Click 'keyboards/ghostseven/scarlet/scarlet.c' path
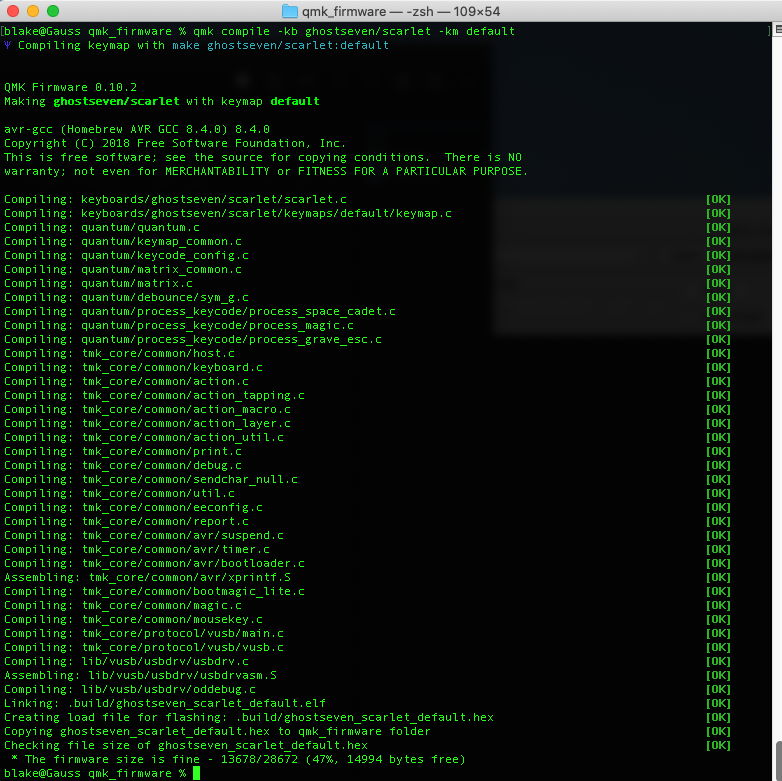Screen dimensions: 782x781 click(x=214, y=199)
